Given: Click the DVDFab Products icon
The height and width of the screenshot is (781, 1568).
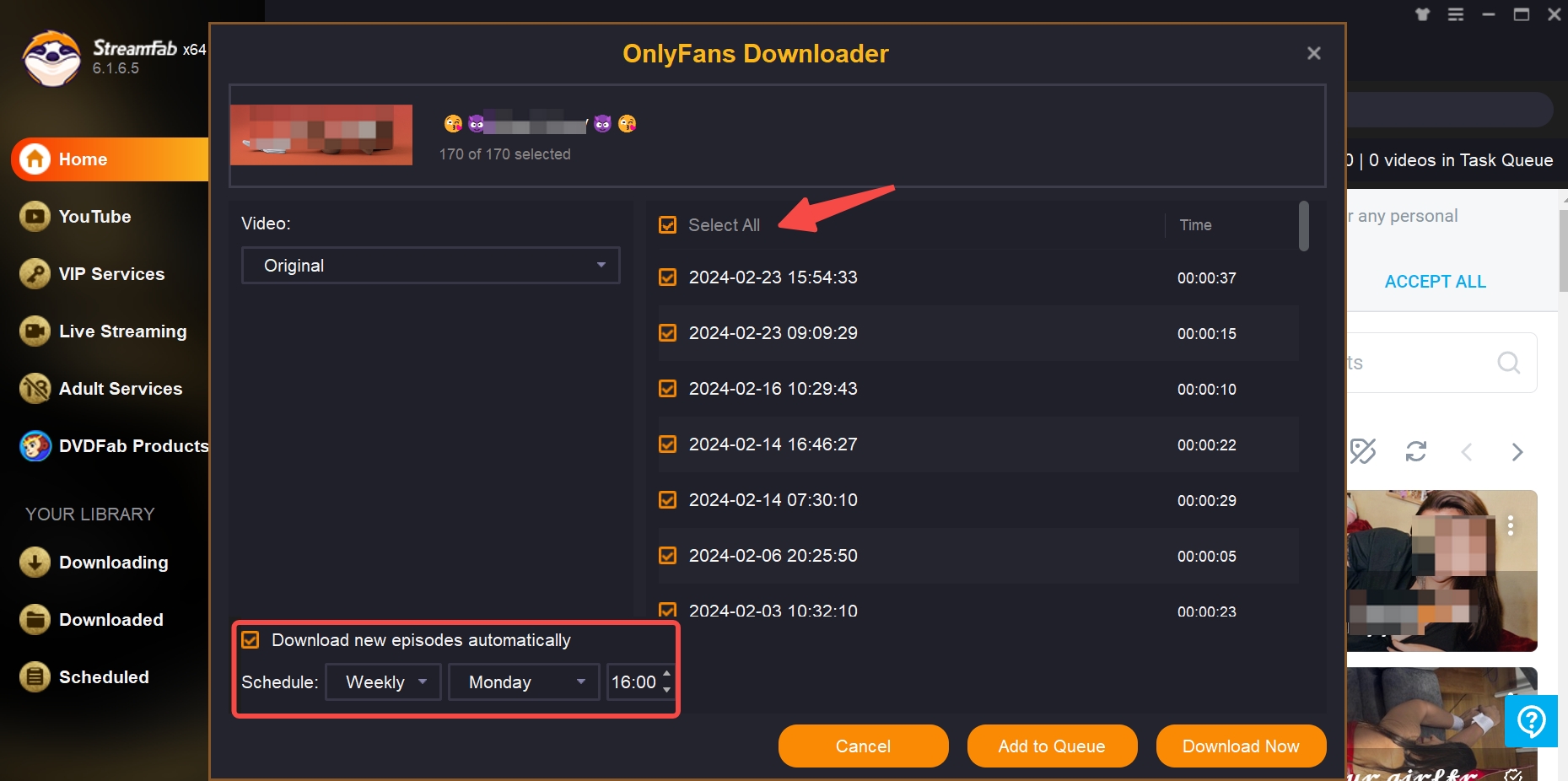Looking at the screenshot, I should [x=35, y=446].
